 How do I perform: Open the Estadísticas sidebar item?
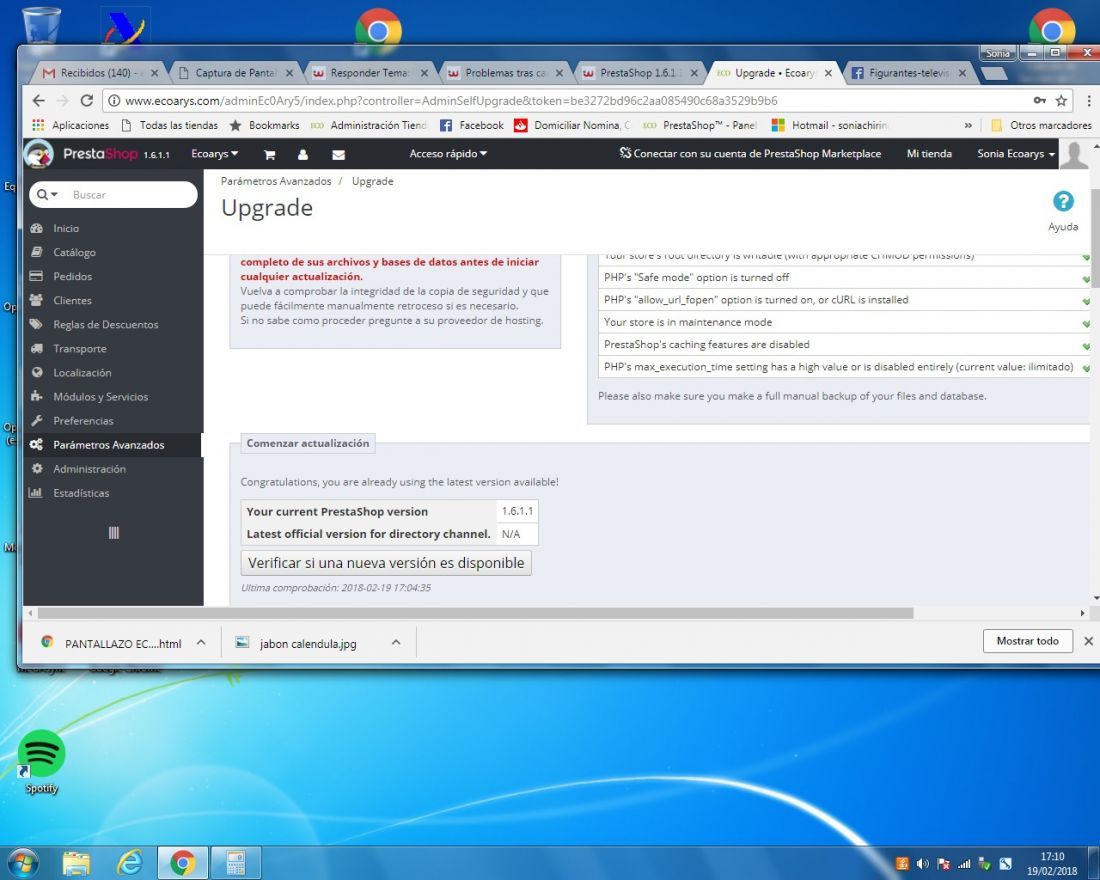(x=81, y=493)
